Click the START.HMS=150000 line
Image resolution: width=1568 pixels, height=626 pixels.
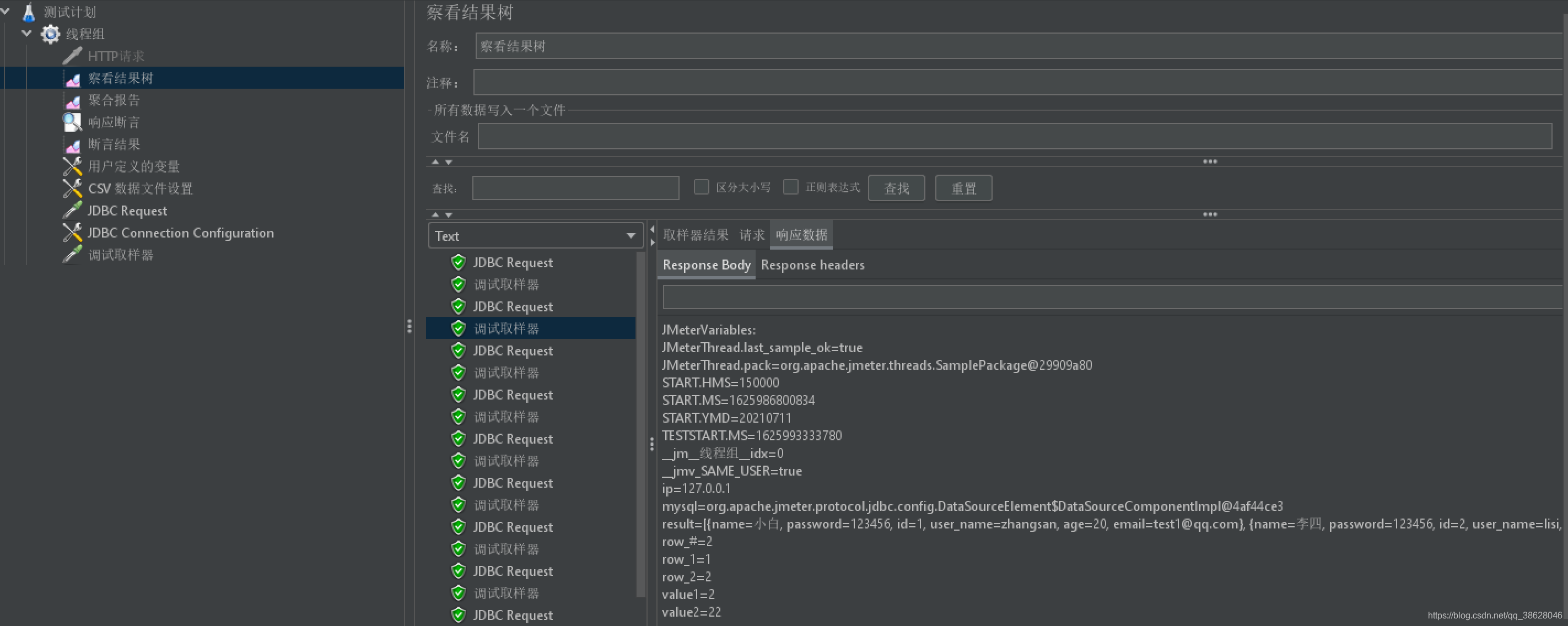pyautogui.click(x=720, y=382)
